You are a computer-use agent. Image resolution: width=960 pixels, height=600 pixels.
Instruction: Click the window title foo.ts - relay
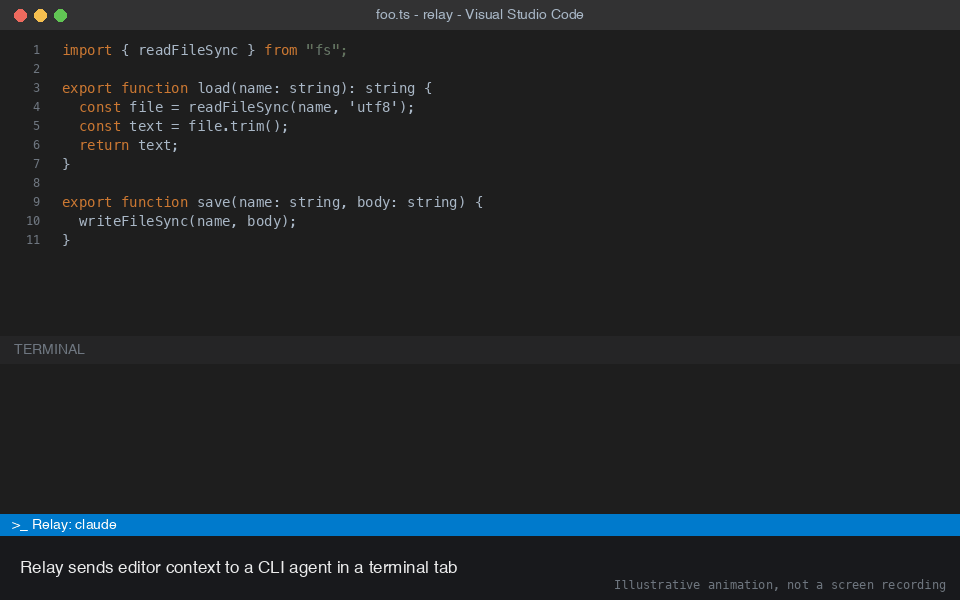coord(479,15)
